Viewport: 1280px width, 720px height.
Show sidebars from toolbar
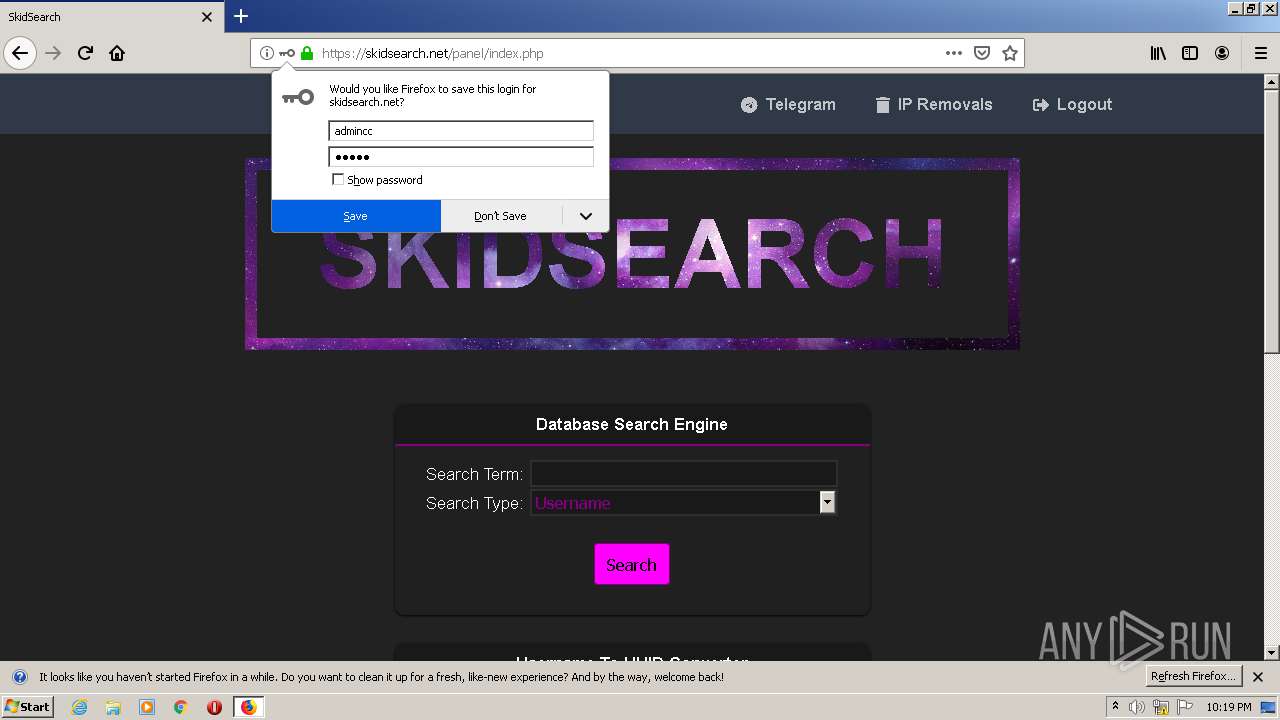coord(1190,53)
